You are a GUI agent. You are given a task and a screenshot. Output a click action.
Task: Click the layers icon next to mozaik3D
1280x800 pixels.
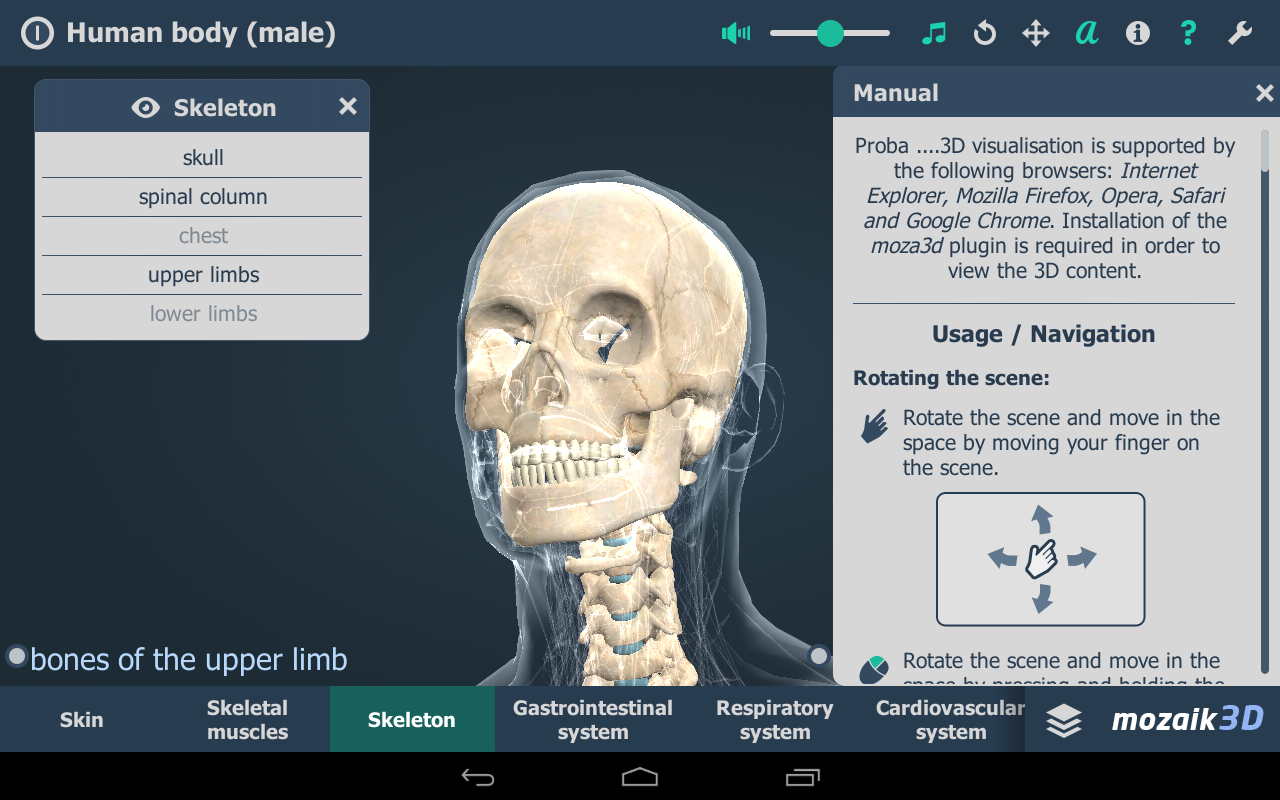coord(1063,719)
